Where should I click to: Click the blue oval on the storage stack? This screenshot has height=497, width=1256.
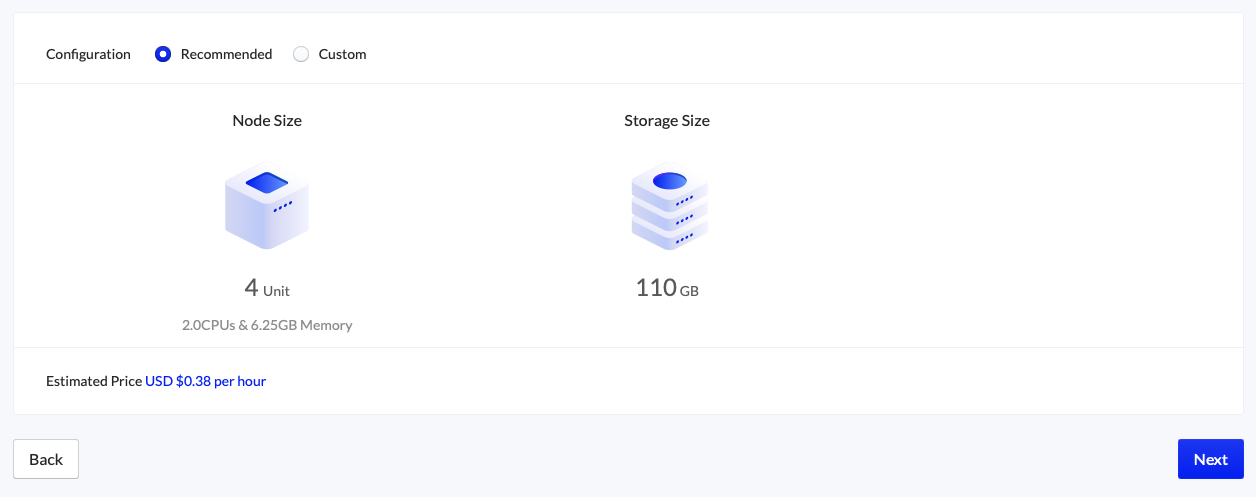669,181
